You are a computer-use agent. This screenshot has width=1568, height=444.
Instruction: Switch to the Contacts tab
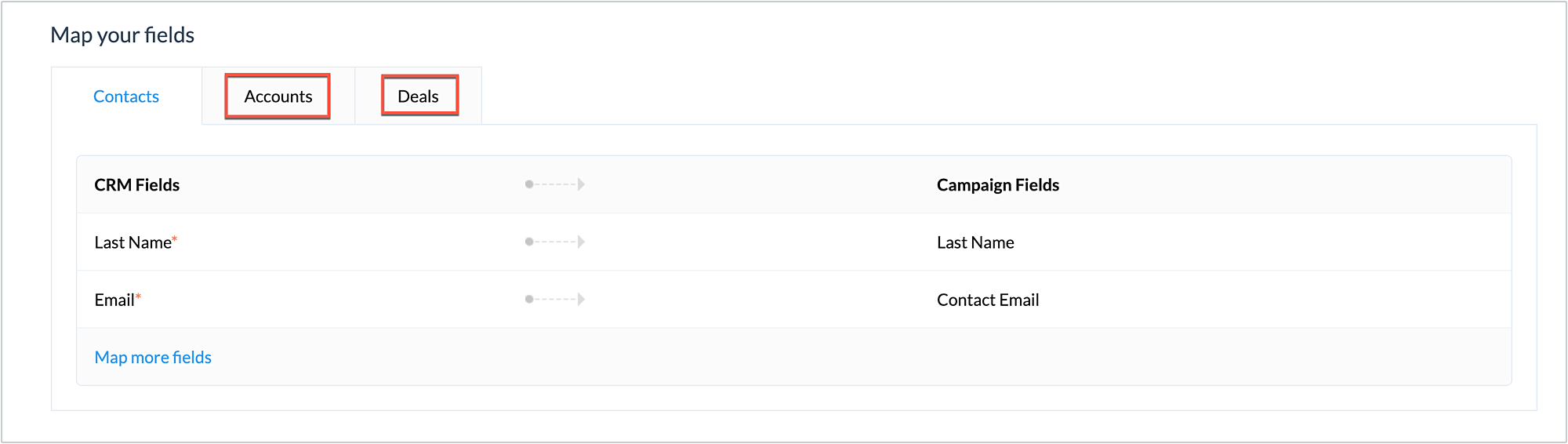click(x=126, y=96)
